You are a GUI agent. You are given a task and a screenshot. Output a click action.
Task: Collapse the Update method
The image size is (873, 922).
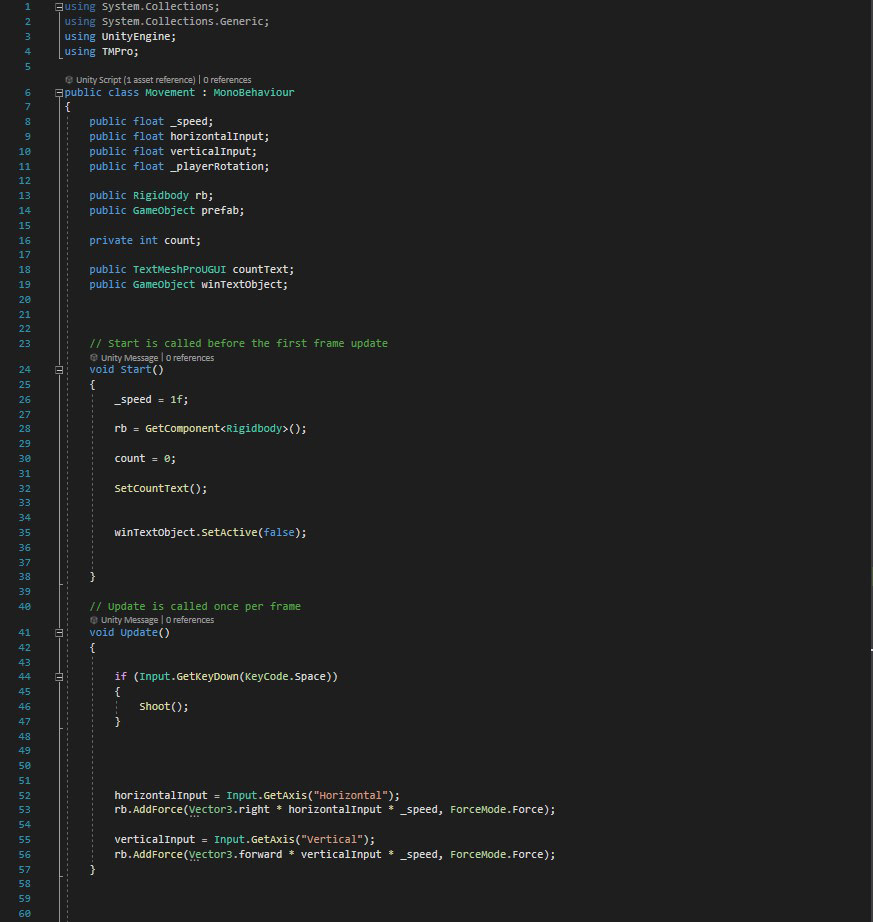pyautogui.click(x=59, y=633)
